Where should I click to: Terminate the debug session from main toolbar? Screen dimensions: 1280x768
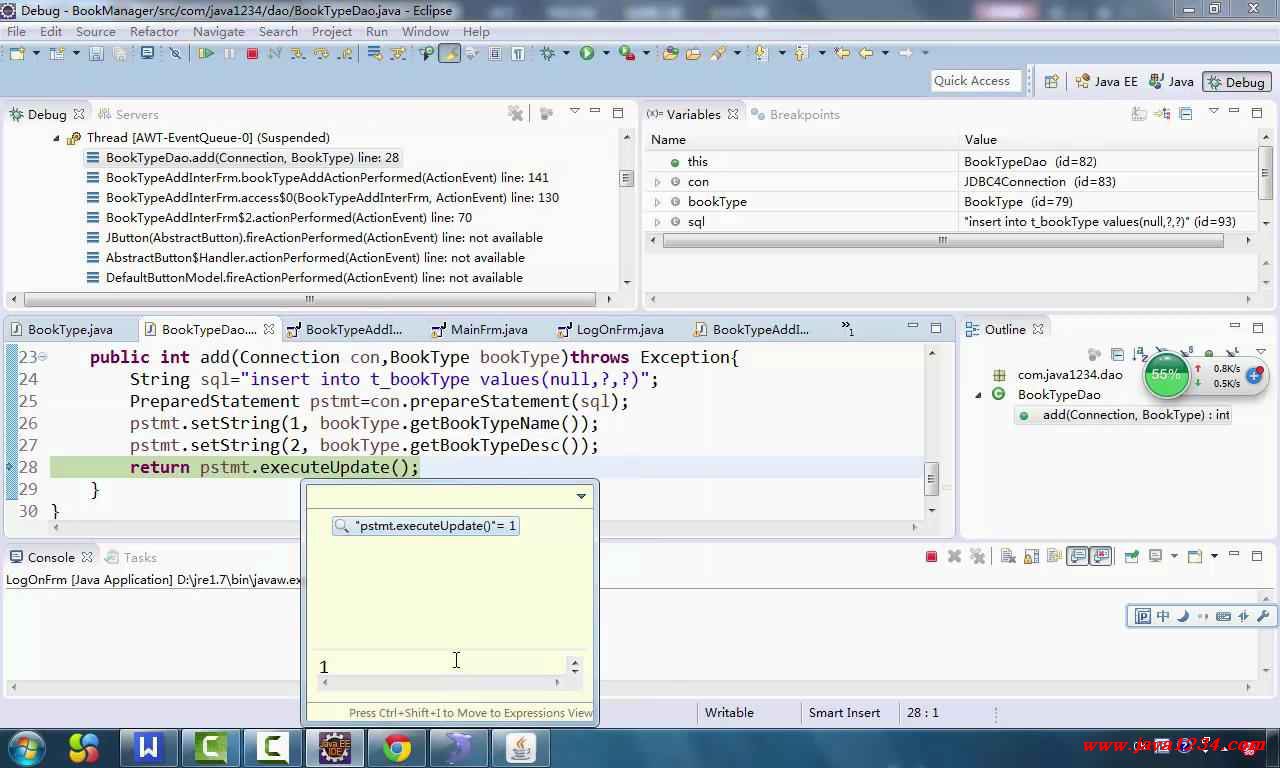[252, 53]
